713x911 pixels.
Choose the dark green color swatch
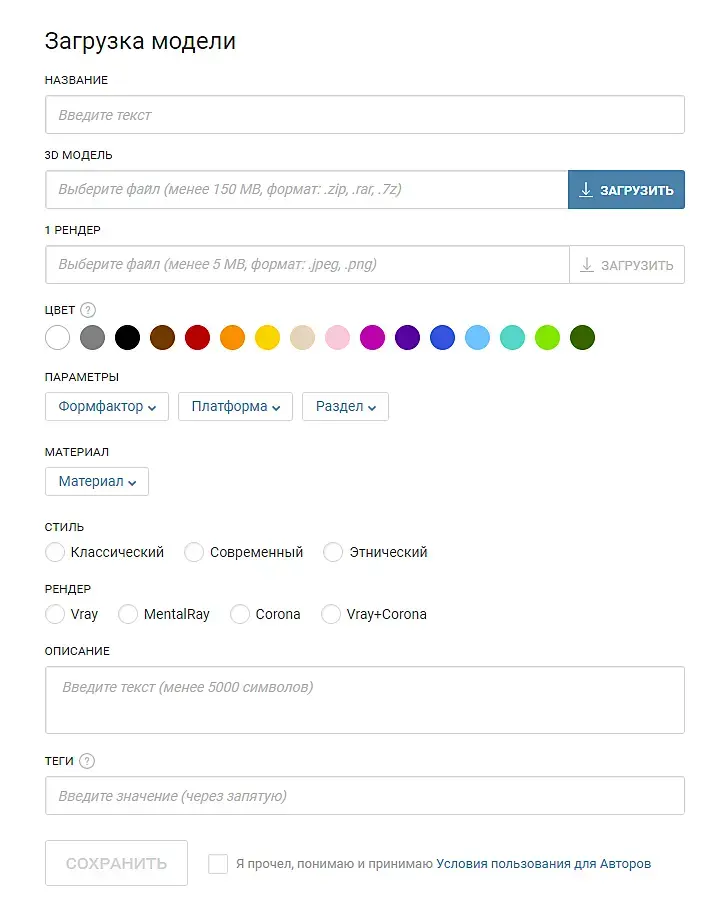tap(582, 338)
